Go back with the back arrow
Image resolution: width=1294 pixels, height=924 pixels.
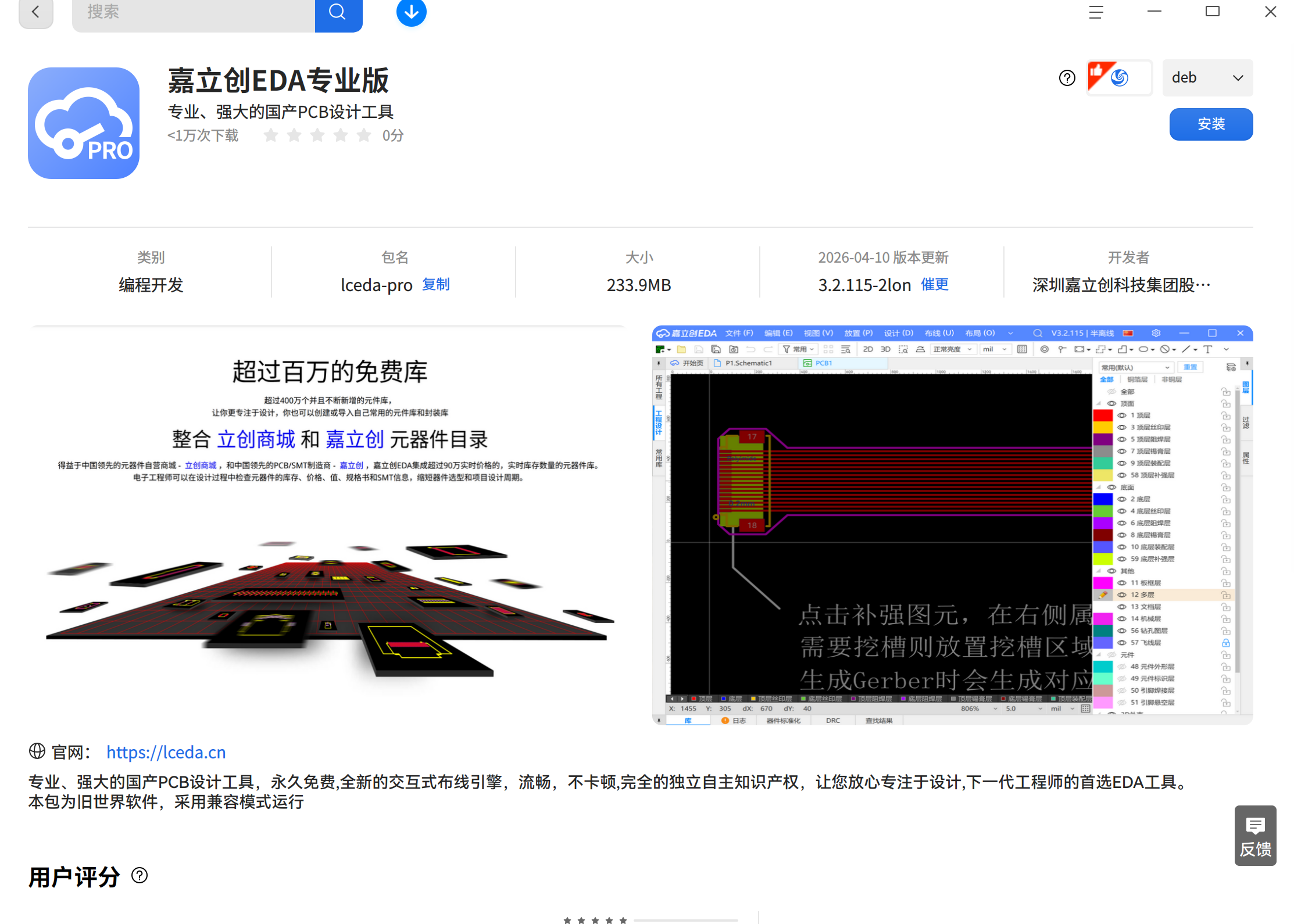(35, 12)
